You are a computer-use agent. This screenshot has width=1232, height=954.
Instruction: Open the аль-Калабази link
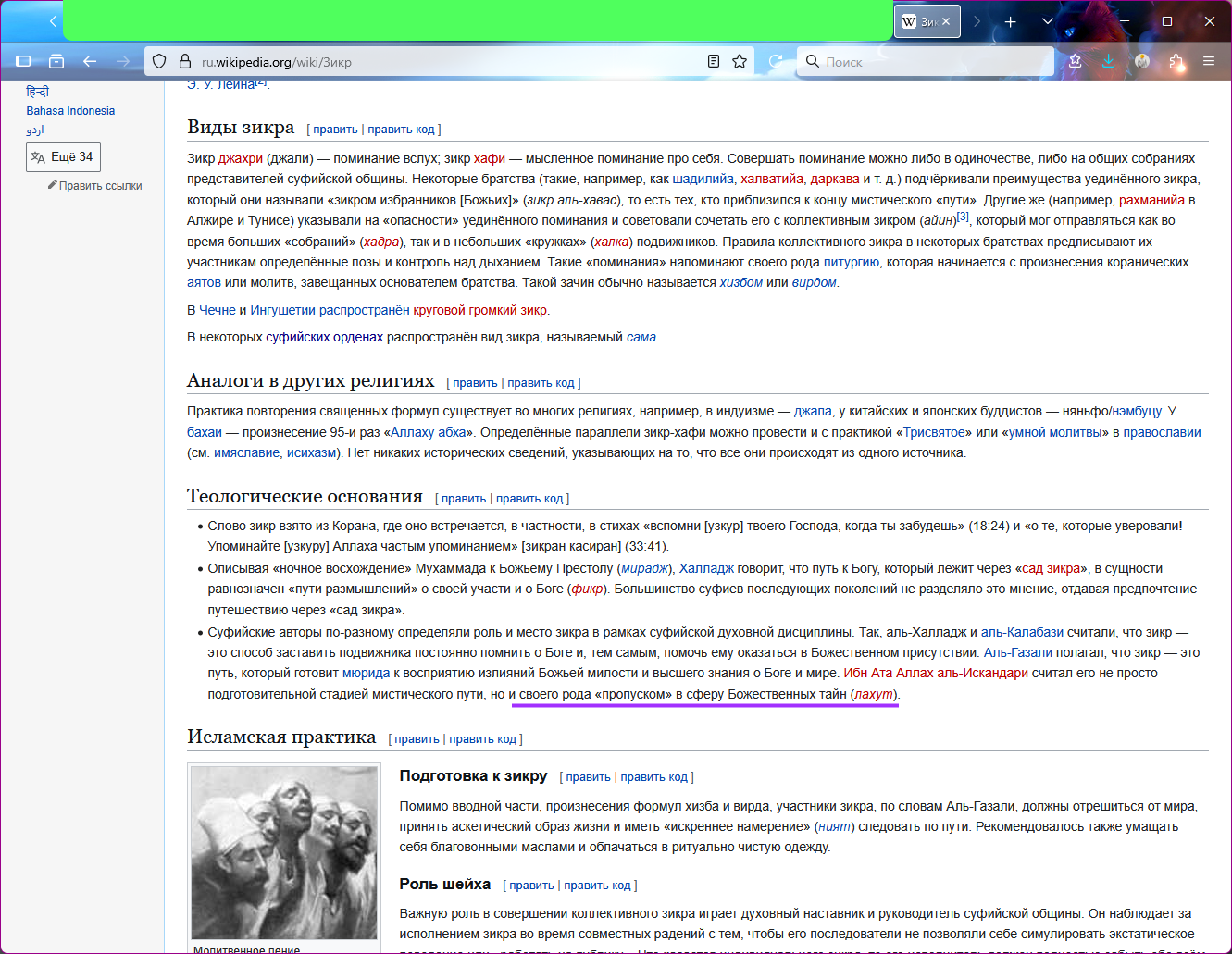point(1022,632)
